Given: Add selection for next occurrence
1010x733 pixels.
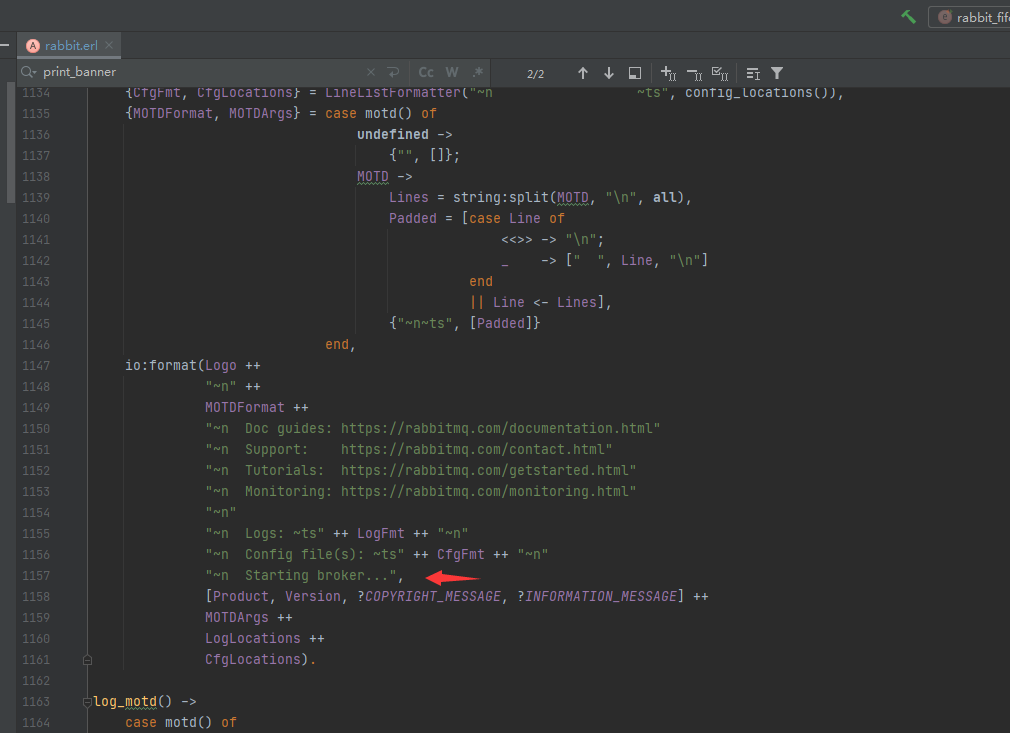Looking at the screenshot, I should (x=668, y=73).
